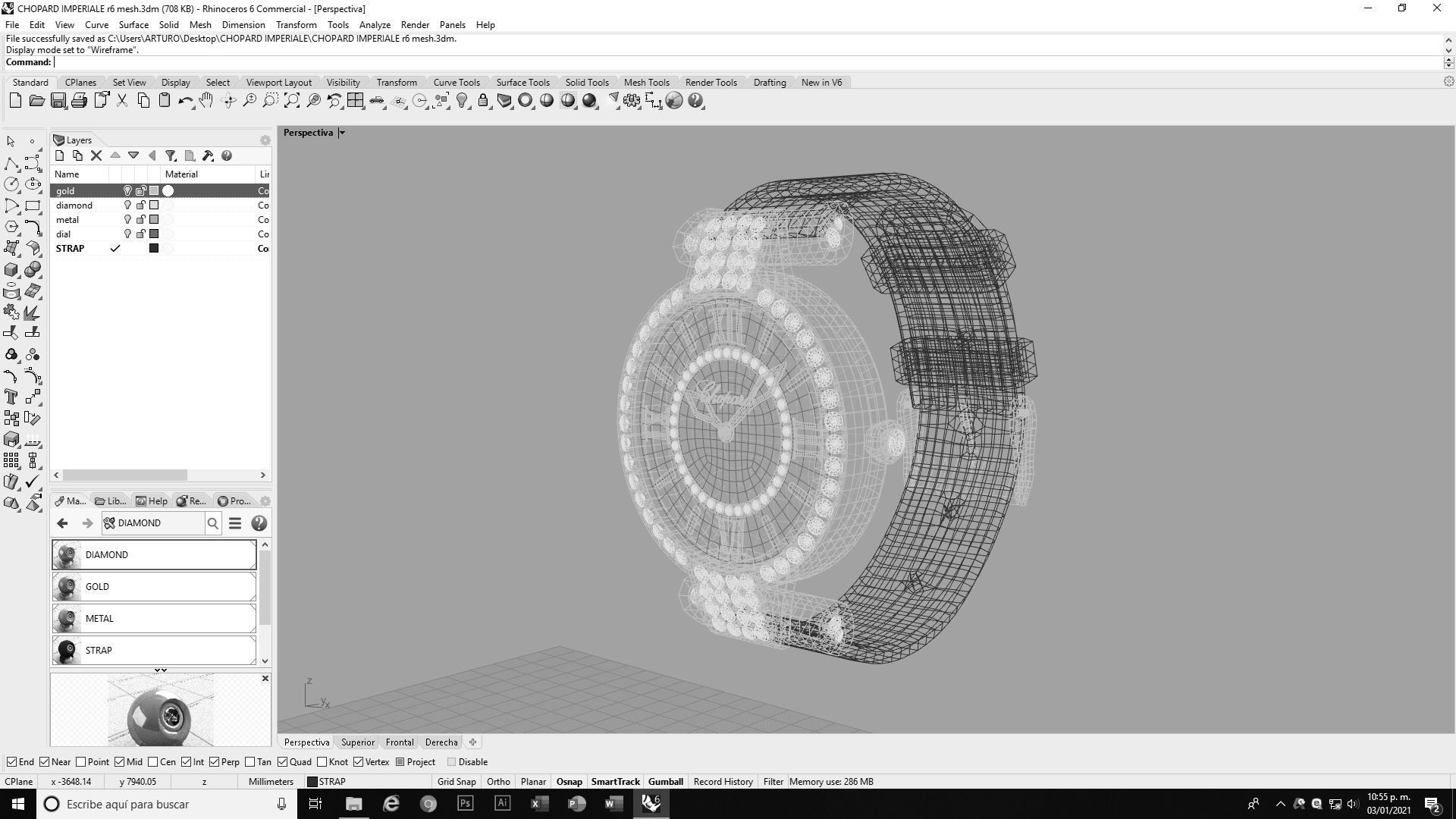1456x819 pixels.
Task: Toggle lock icon of dial layer
Action: click(140, 234)
